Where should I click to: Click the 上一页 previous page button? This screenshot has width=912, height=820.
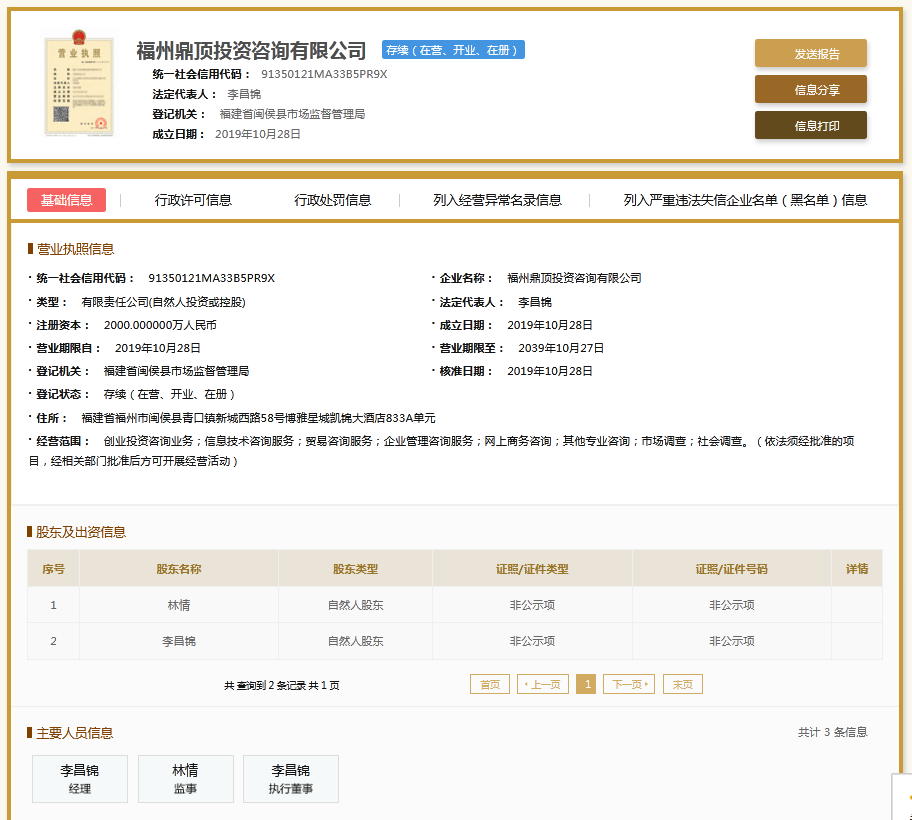[x=543, y=685]
